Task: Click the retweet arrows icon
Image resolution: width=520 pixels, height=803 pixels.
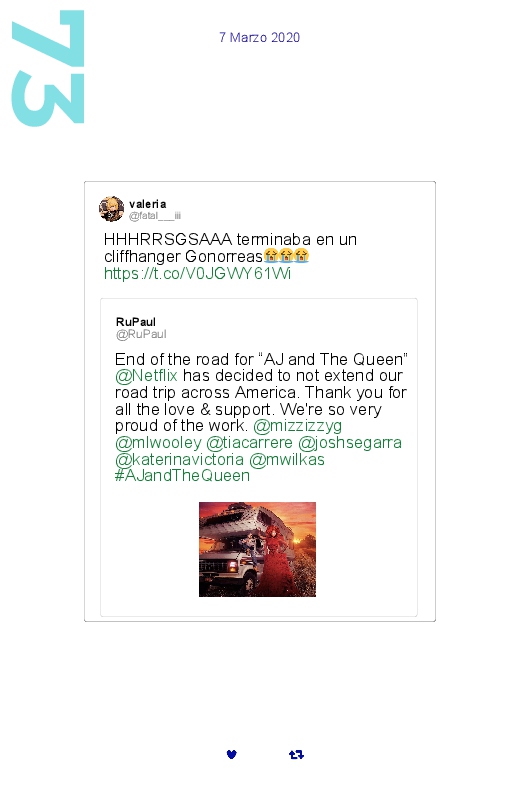Action: (296, 754)
